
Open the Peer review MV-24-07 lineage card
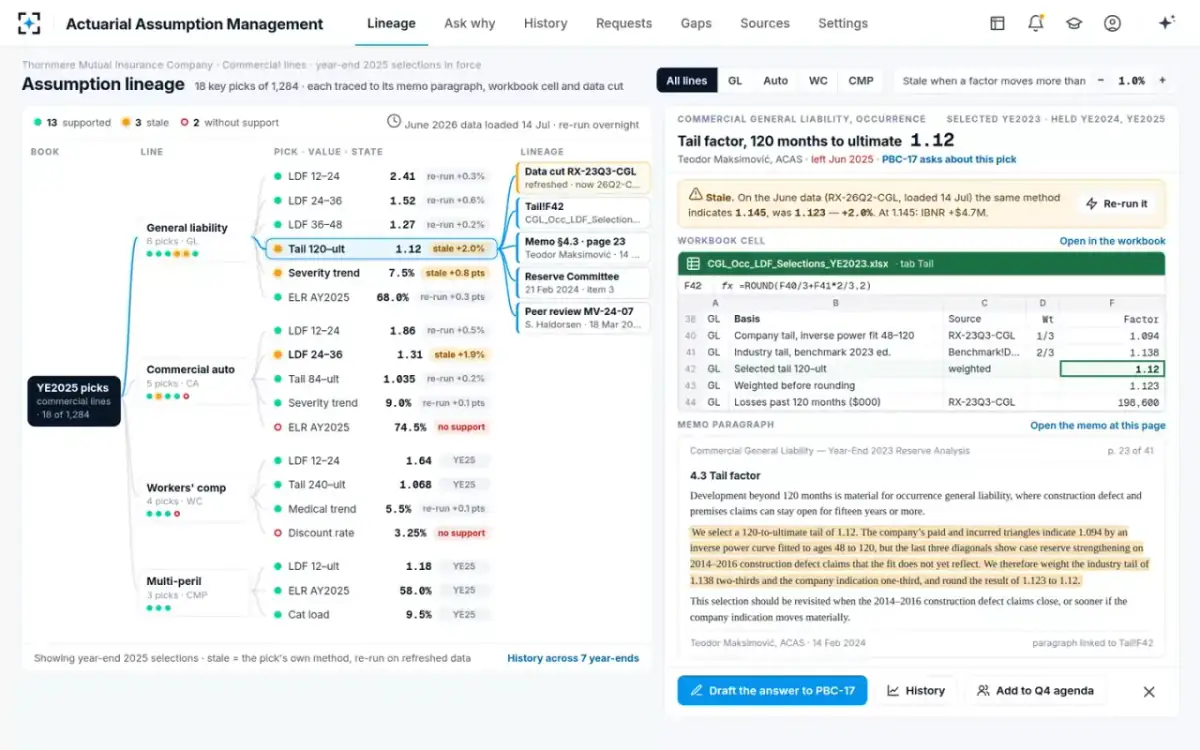[583, 317]
